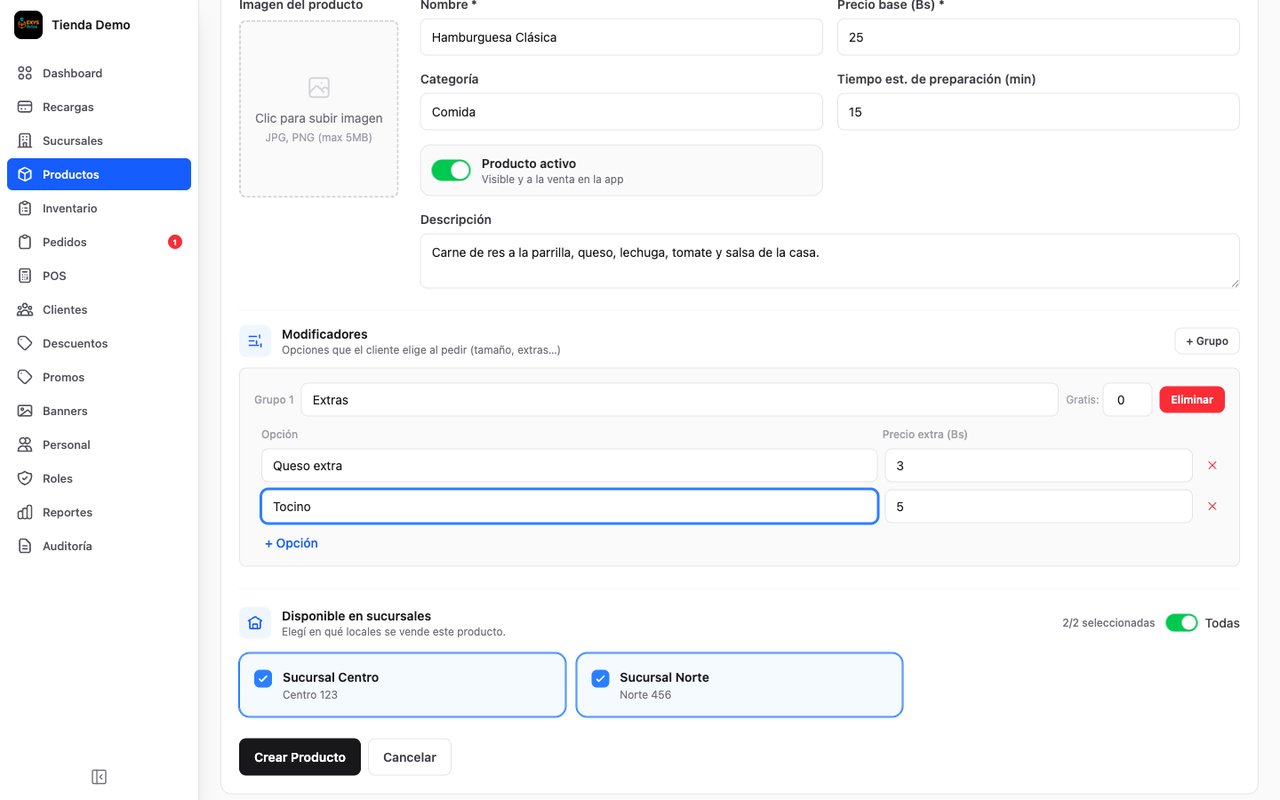This screenshot has width=1280, height=800.
Task: Delete Queso extra option via red X
Action: (1212, 465)
